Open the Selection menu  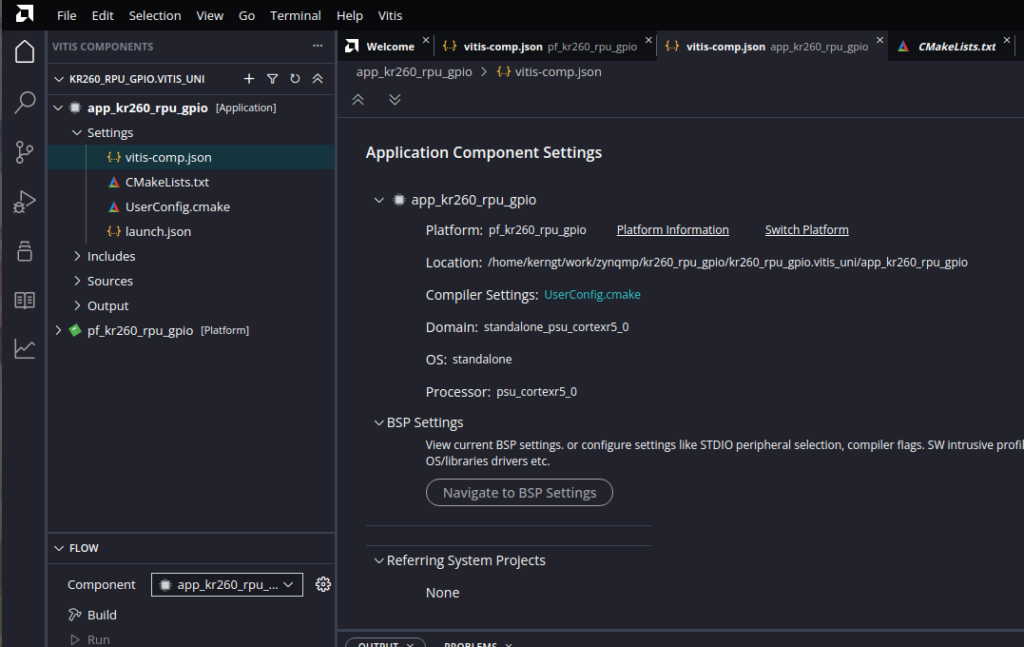tap(155, 15)
